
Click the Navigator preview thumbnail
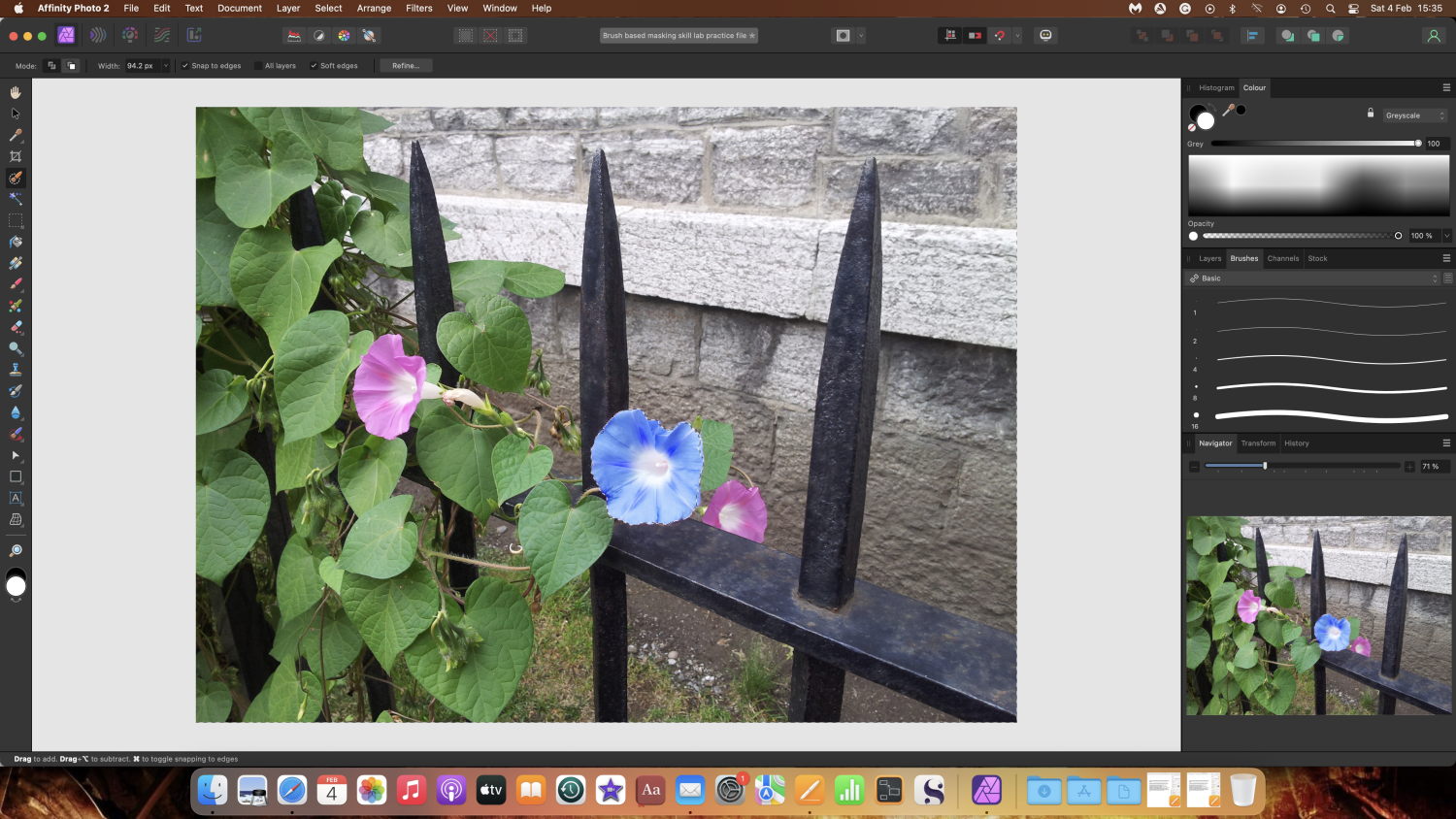(1318, 614)
